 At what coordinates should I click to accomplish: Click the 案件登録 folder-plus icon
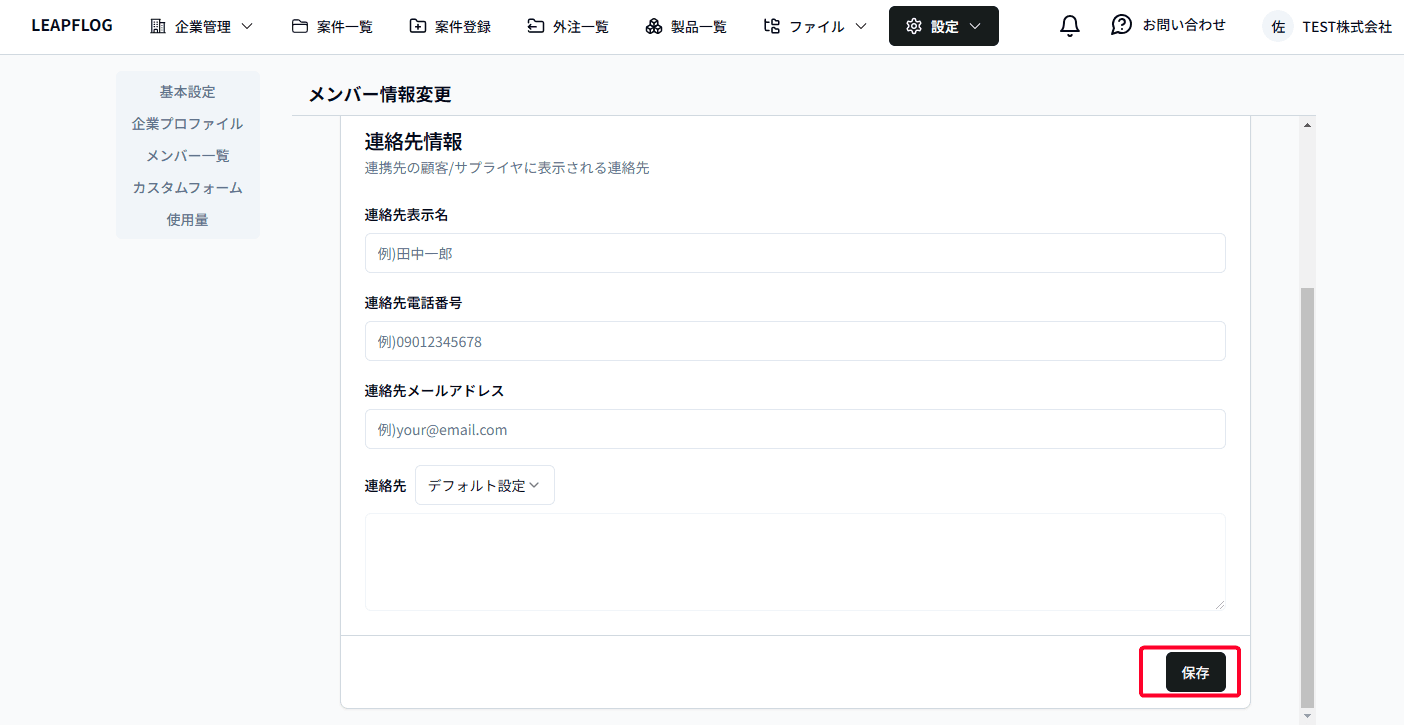pos(418,26)
